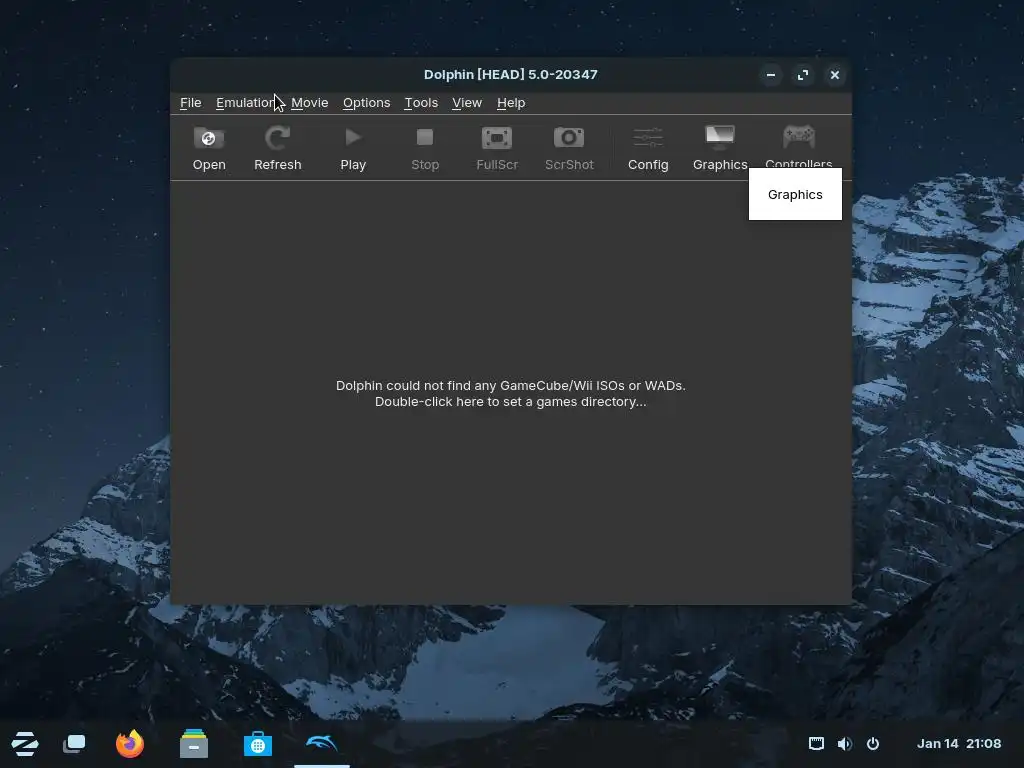Open the Tools menu
The image size is (1024, 768).
[421, 103]
